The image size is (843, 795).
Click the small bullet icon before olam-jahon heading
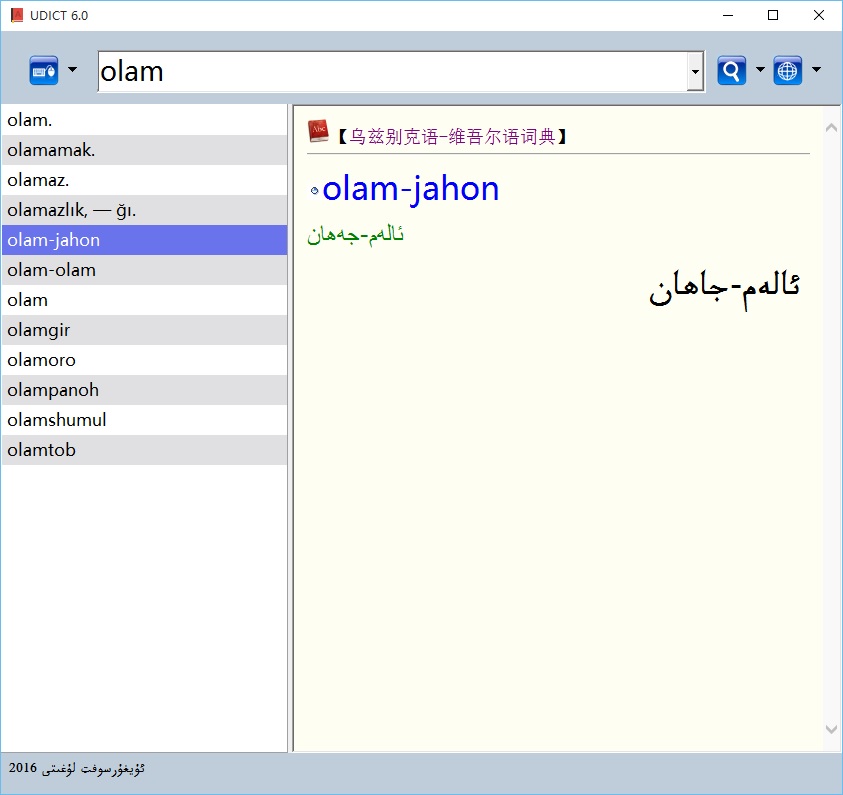pos(314,191)
